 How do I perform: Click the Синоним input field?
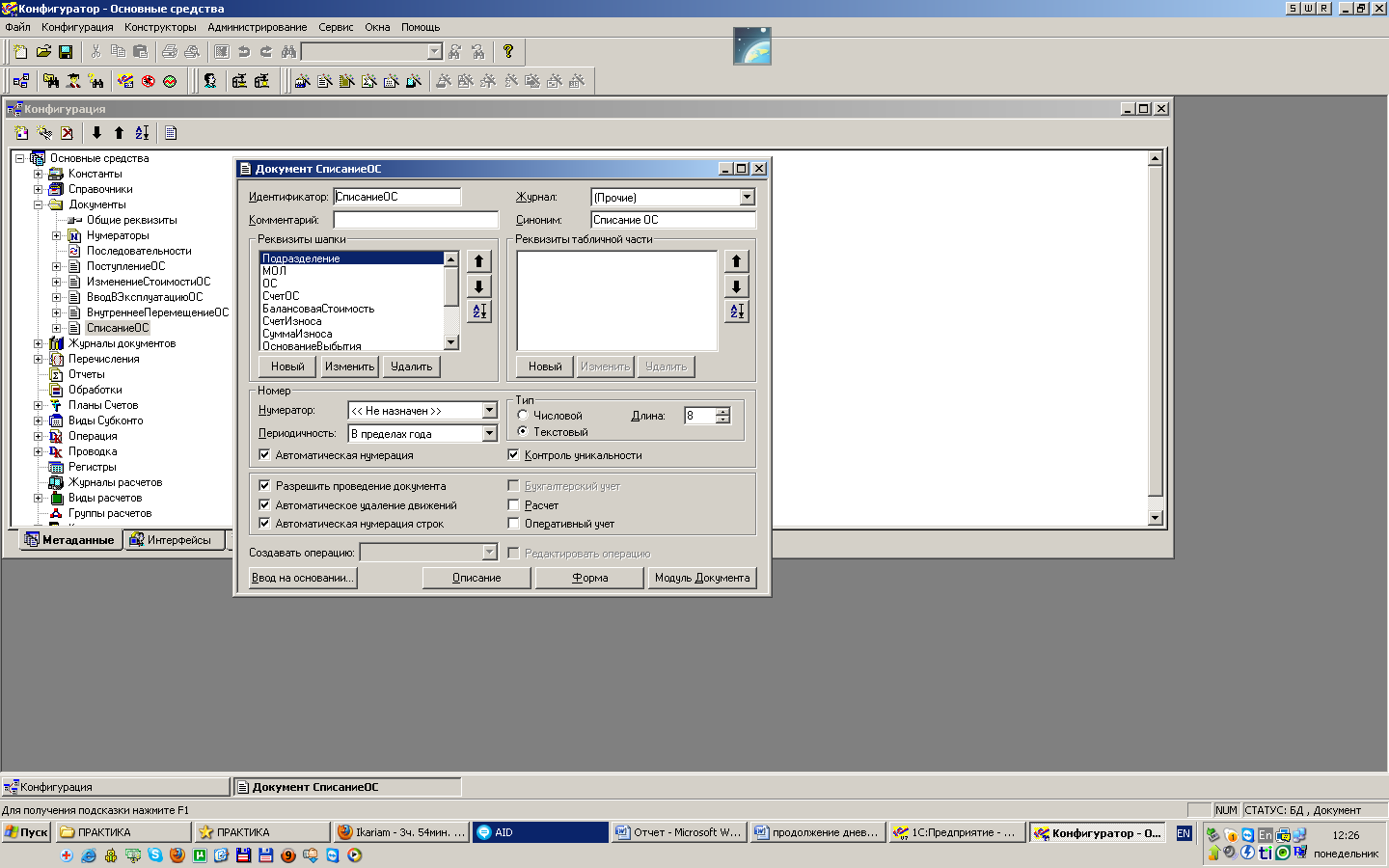pos(673,220)
